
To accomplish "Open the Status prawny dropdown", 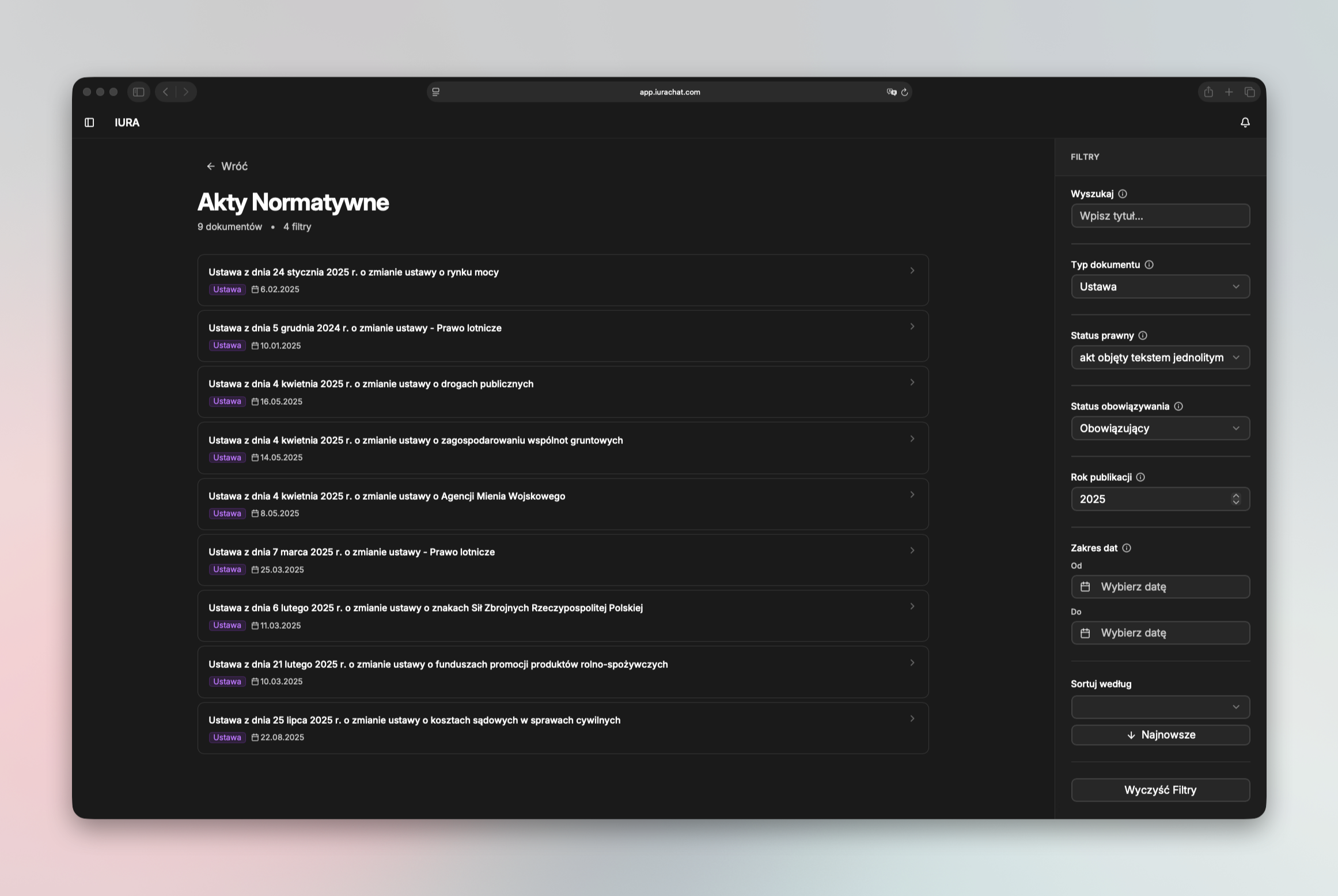I will point(1160,357).
